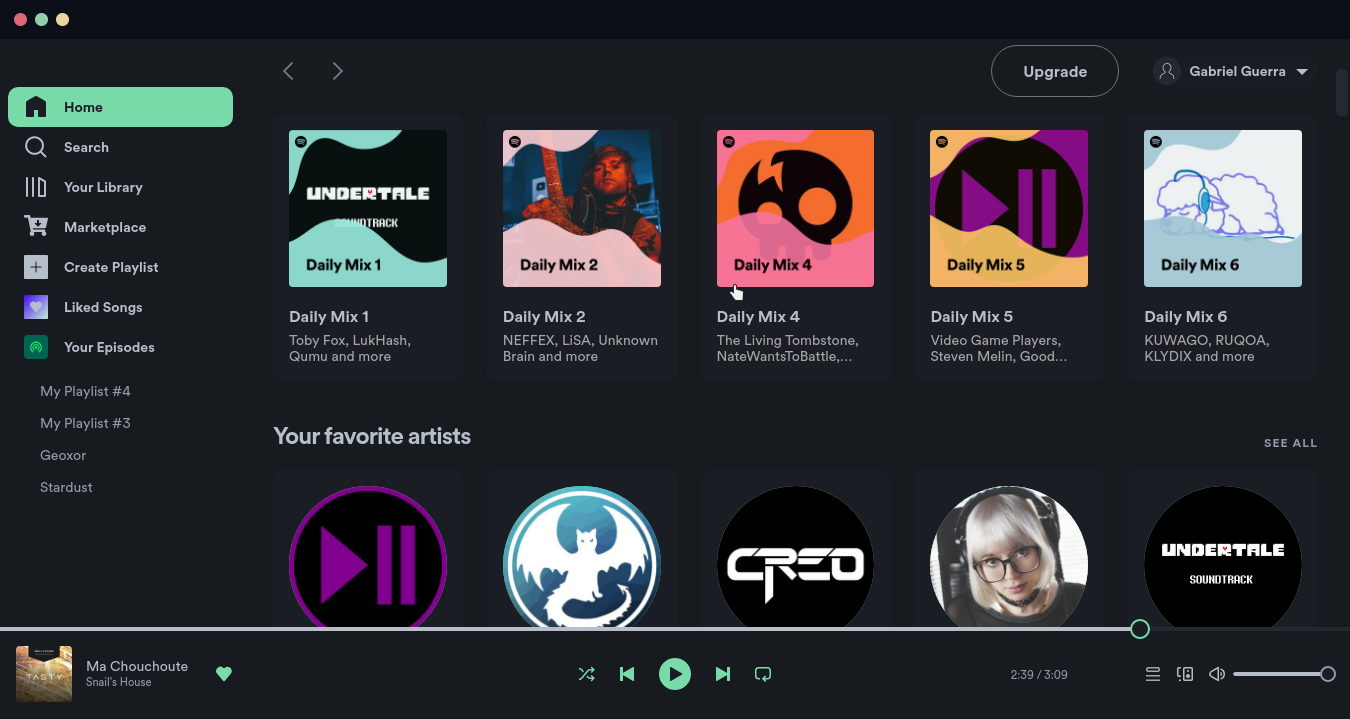Open the Marketplace cart icon
Viewport: 1350px width, 719px height.
point(36,227)
